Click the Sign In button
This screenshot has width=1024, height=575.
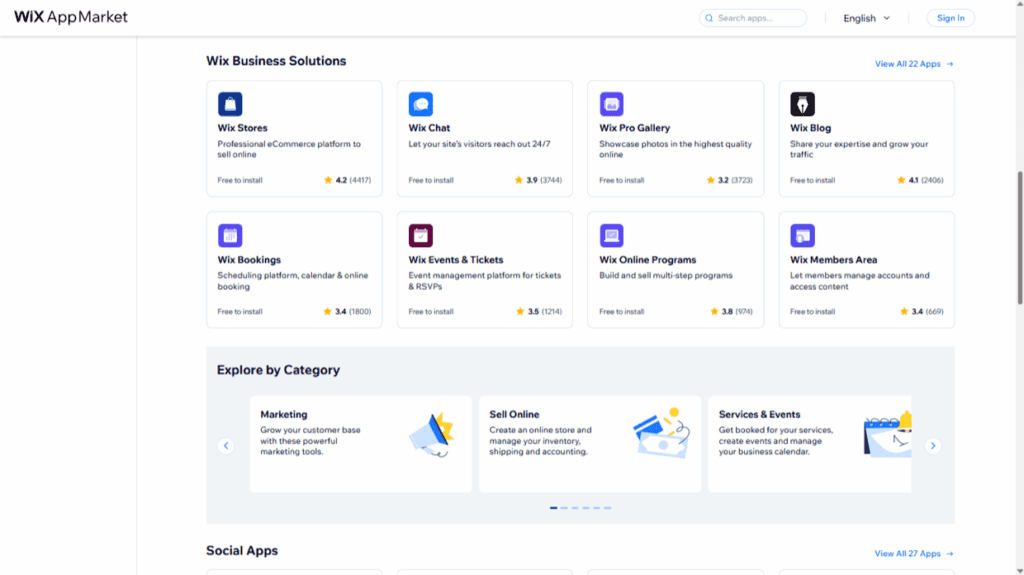pyautogui.click(x=950, y=18)
